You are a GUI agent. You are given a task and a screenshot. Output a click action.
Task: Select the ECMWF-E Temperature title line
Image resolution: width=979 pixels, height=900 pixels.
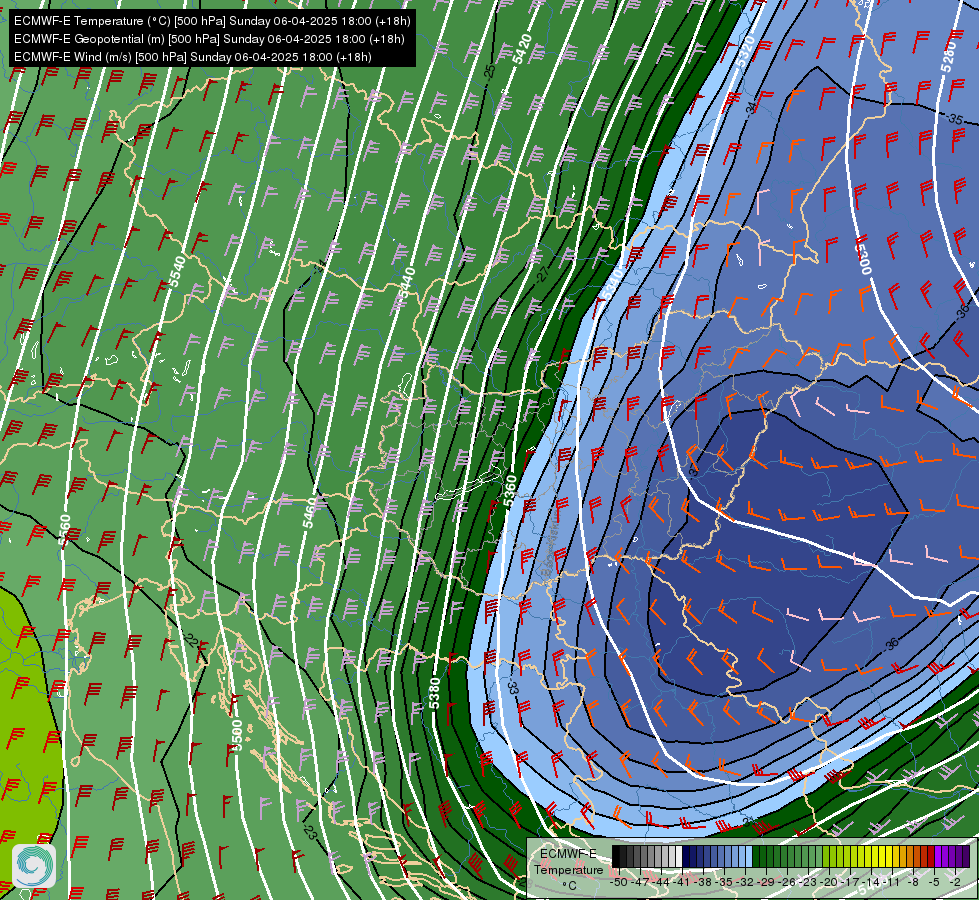pos(212,21)
